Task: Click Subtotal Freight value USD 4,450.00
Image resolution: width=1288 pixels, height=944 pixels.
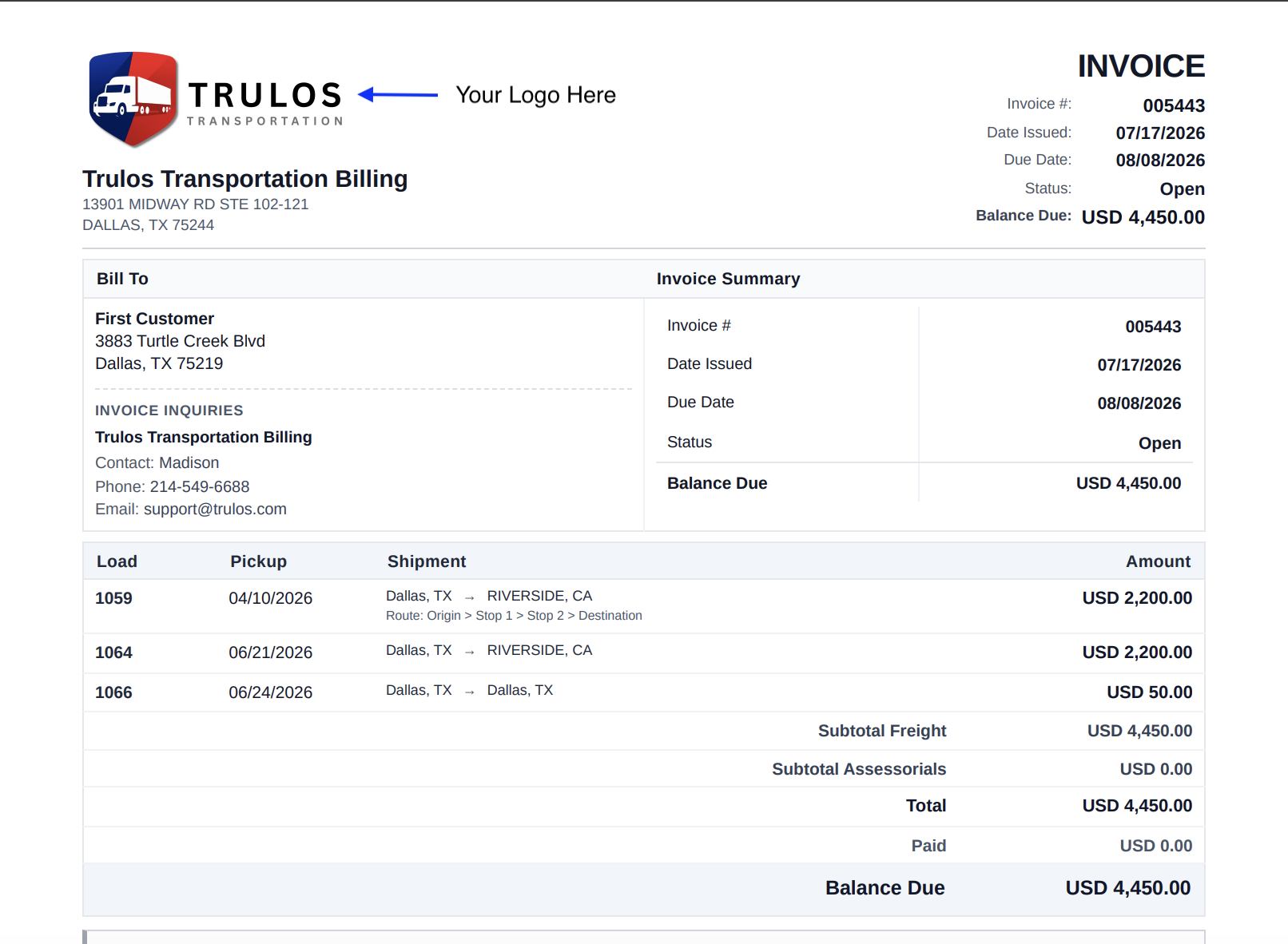Action: point(1139,731)
